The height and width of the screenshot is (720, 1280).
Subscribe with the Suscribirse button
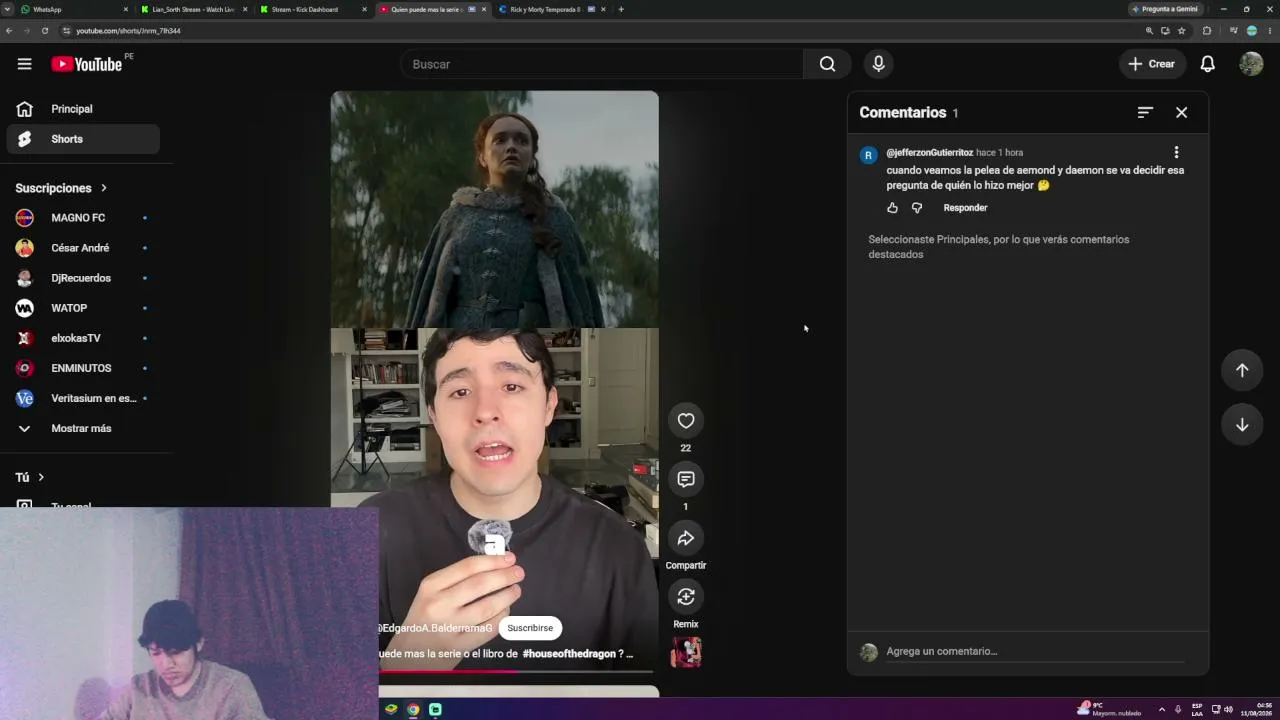(x=530, y=628)
